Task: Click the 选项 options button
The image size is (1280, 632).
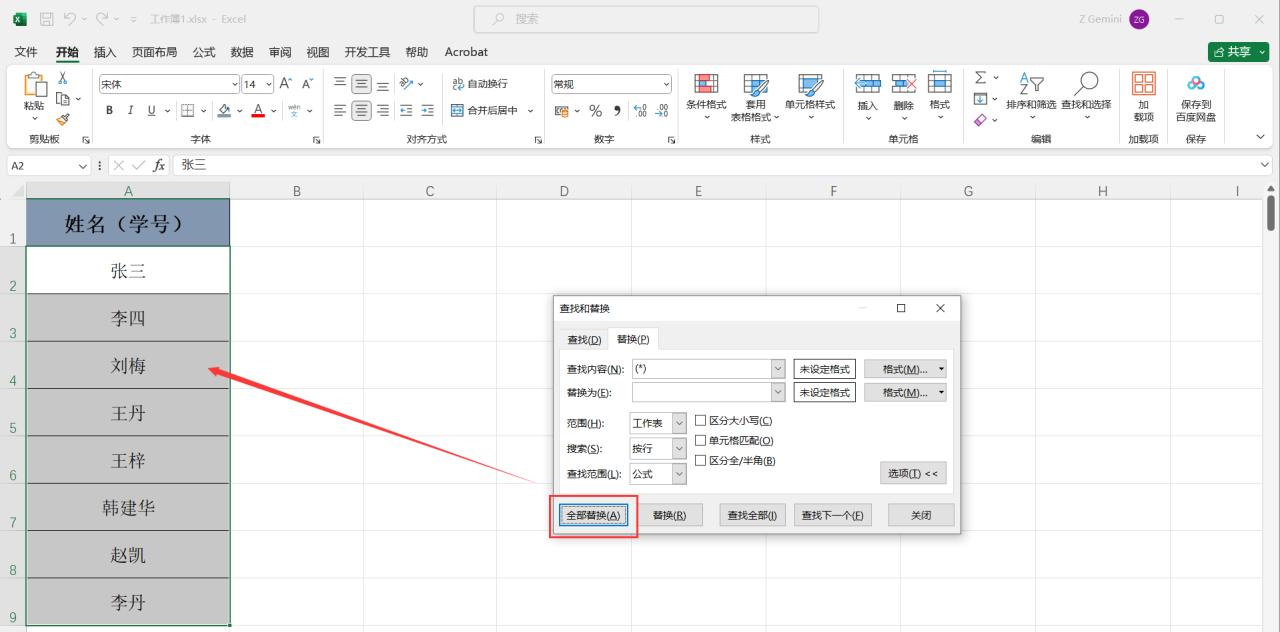Action: tap(913, 473)
